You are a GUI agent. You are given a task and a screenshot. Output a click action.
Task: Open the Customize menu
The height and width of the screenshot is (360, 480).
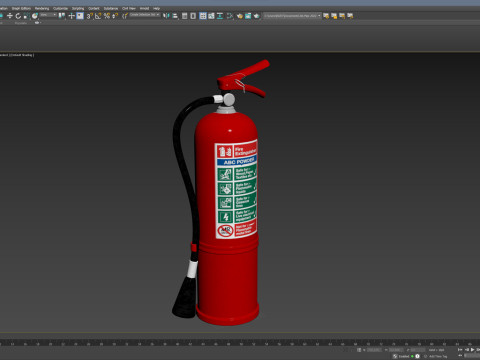point(60,8)
